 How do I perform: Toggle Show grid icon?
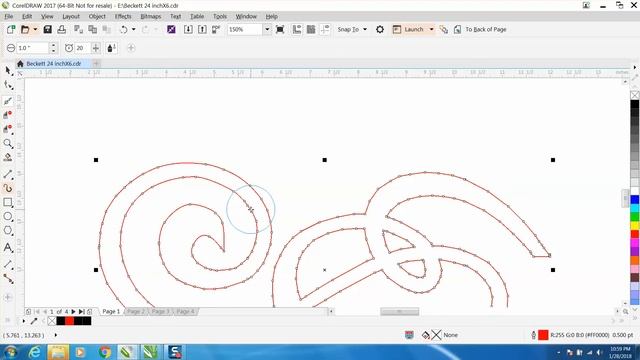coord(311,29)
